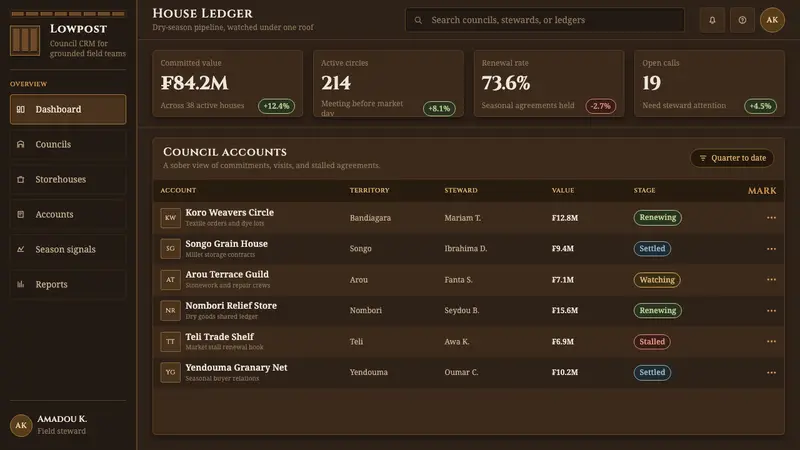Click the TERRITORY column header

tap(369, 190)
